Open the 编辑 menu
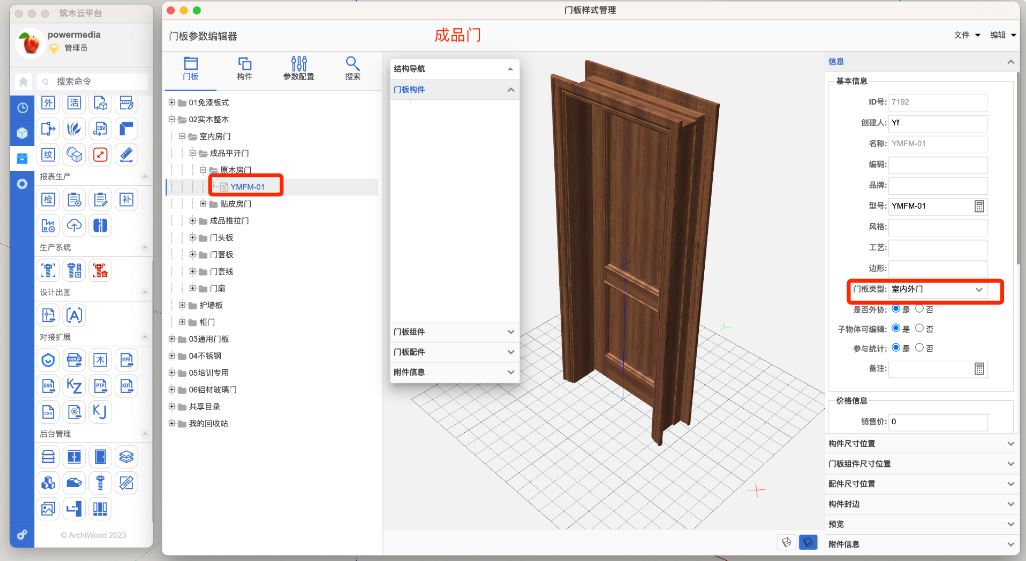 (x=1003, y=35)
